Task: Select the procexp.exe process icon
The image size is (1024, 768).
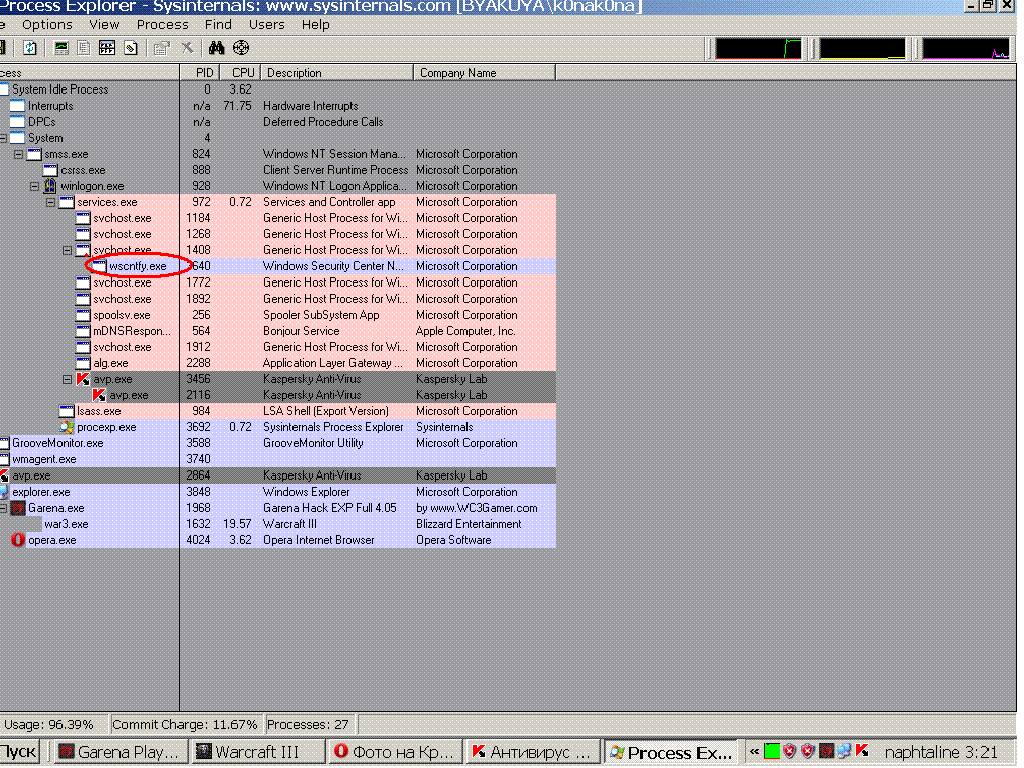Action: 67,427
